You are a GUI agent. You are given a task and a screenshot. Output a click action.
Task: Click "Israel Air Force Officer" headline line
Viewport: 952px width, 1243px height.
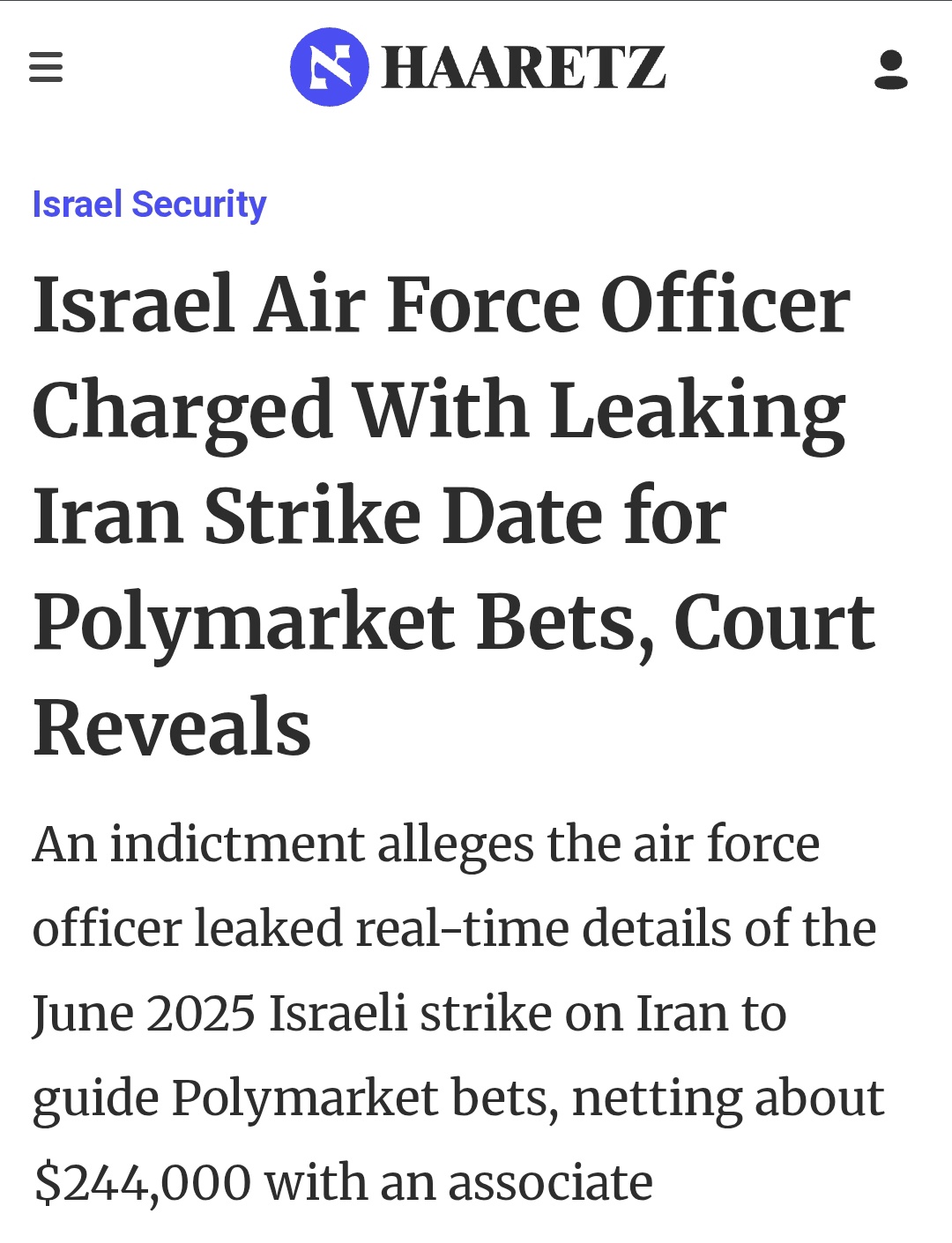point(441,305)
